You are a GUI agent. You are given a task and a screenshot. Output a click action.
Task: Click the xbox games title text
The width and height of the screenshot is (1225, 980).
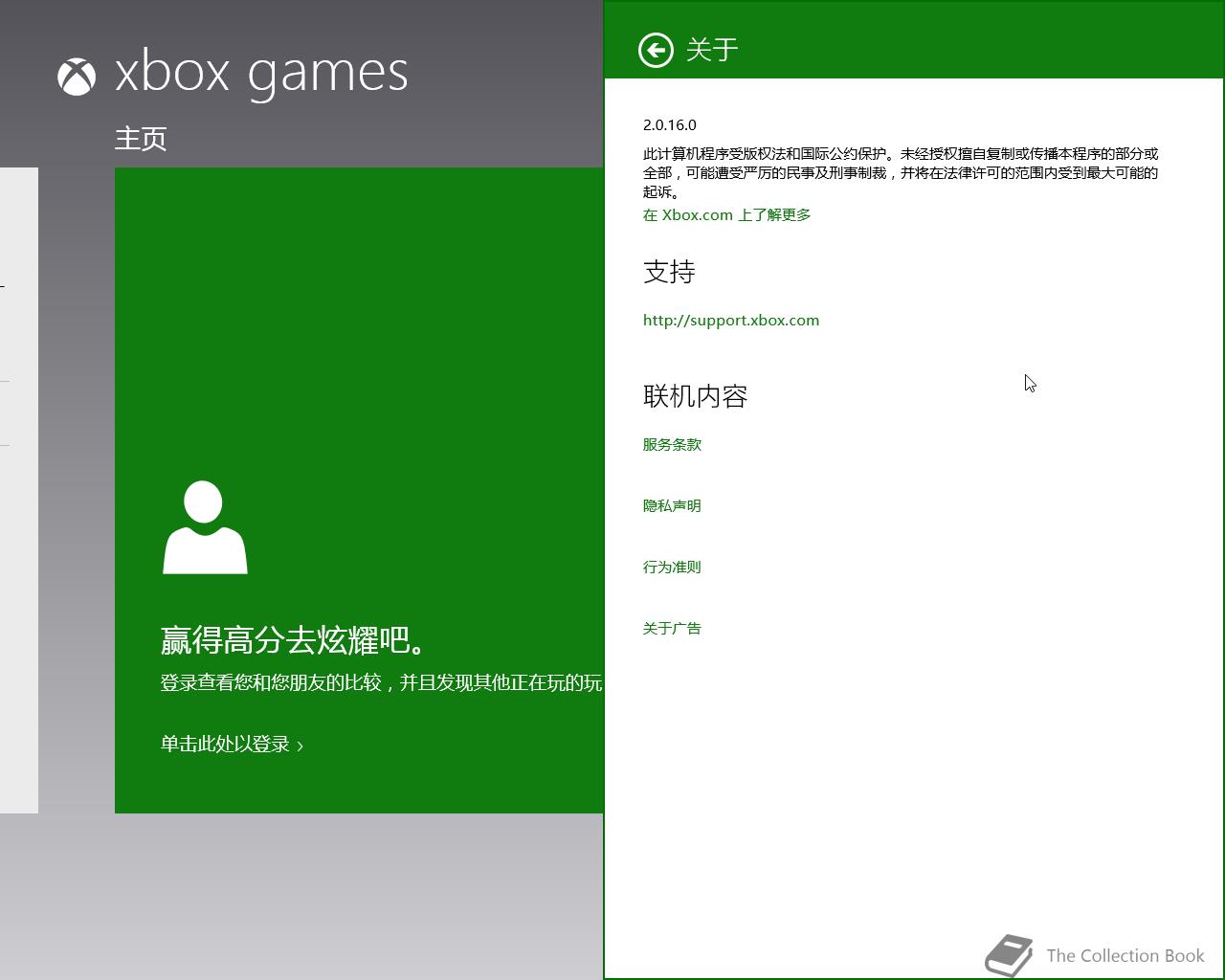coord(261,74)
